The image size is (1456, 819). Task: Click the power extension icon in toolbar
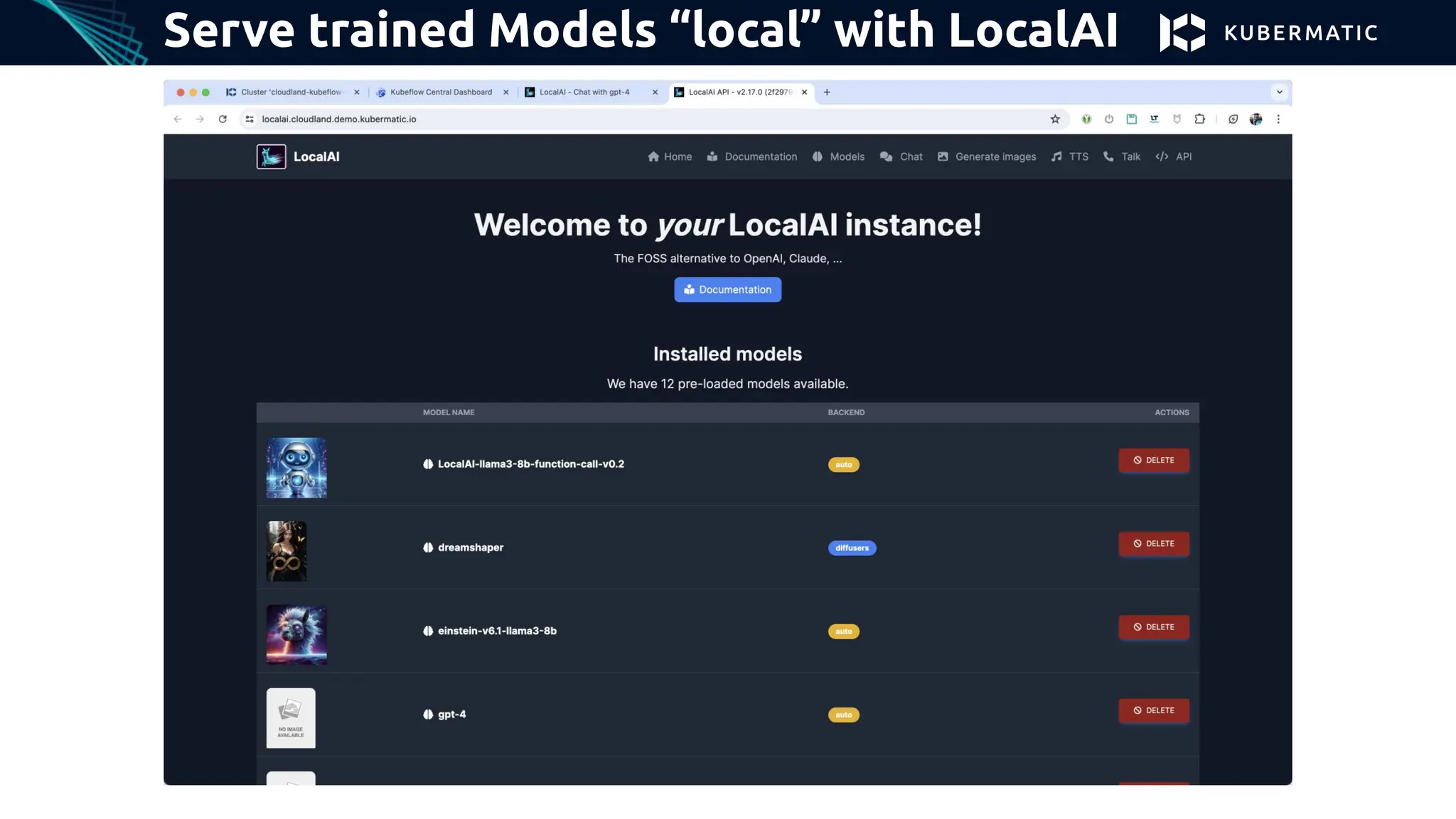[1109, 119]
